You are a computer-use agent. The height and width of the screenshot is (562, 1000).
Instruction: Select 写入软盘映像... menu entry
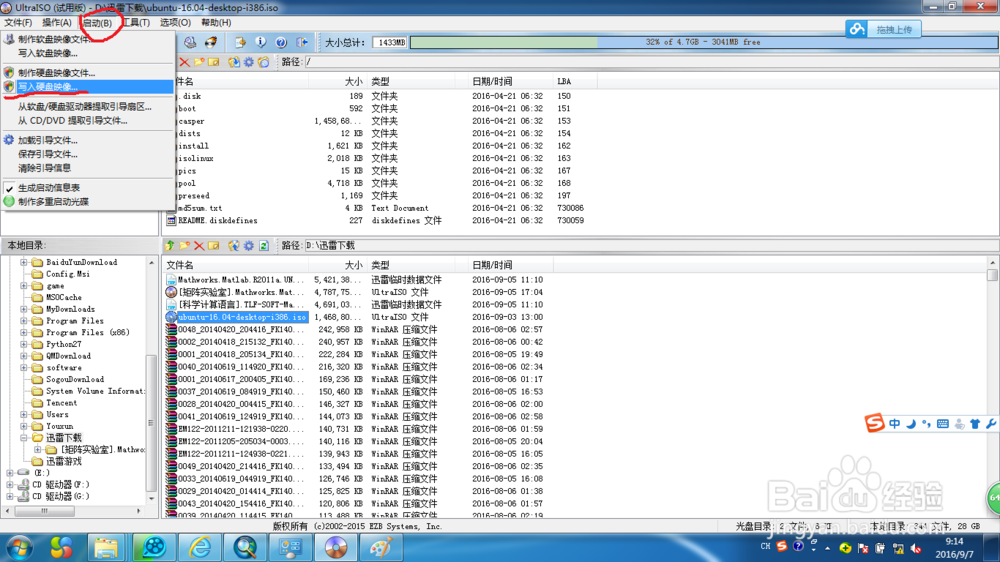[87, 54]
